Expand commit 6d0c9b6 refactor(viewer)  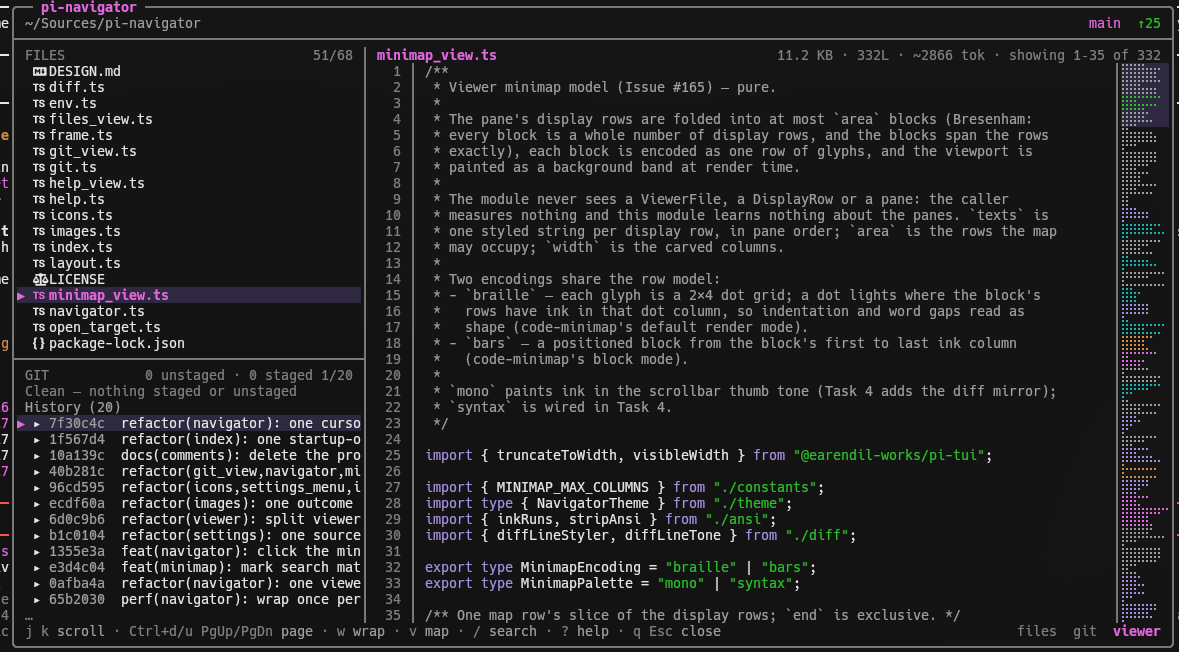37,520
